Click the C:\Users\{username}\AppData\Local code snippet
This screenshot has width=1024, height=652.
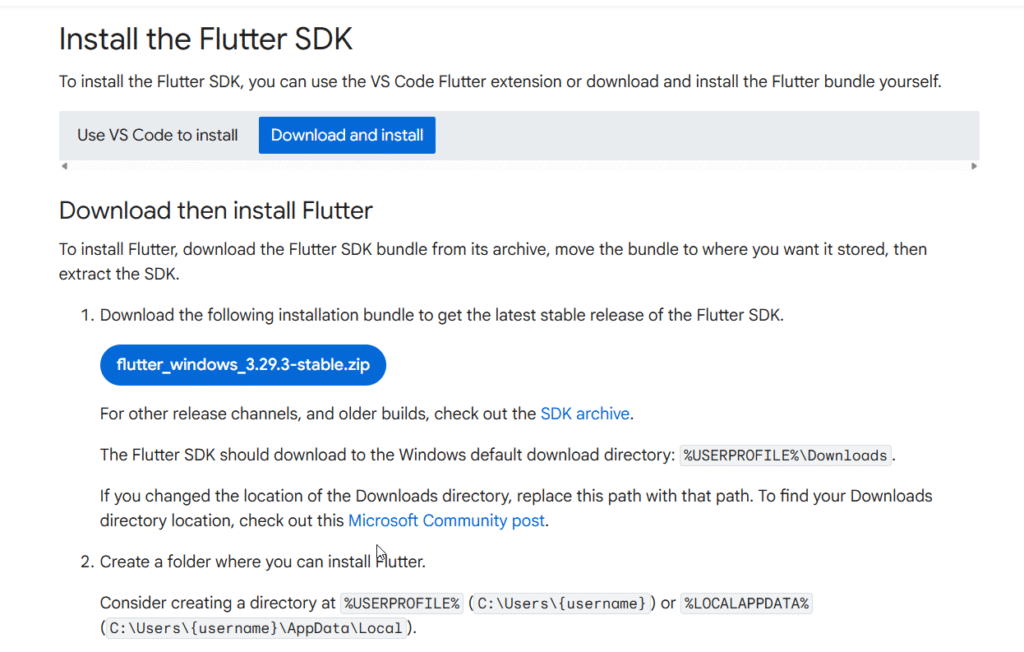255,628
